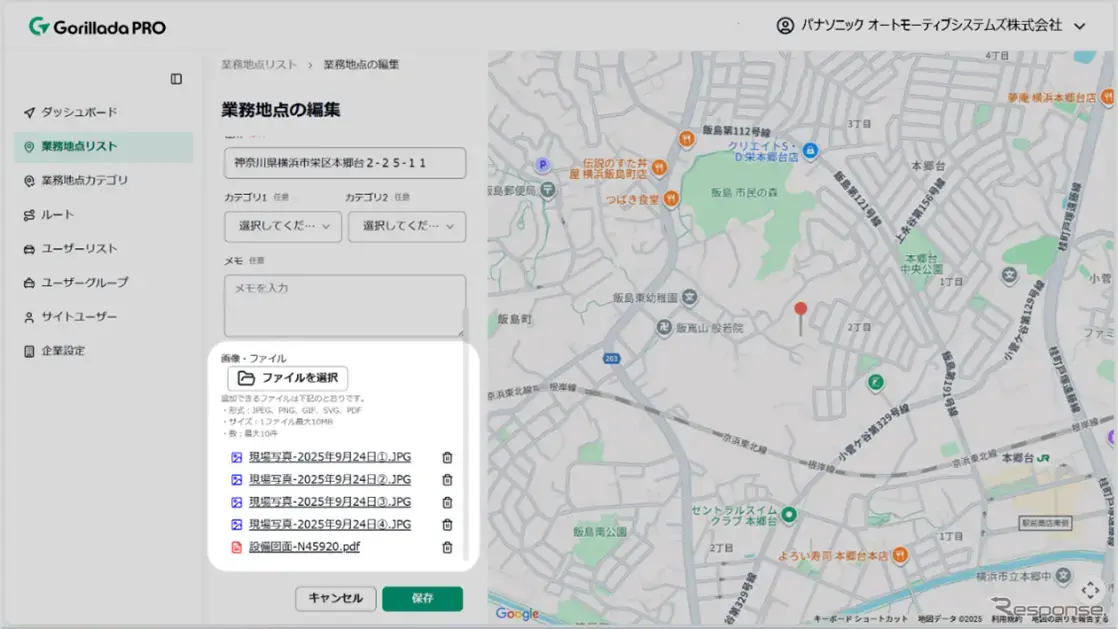Toggle the pan control on the map

(x=1092, y=590)
